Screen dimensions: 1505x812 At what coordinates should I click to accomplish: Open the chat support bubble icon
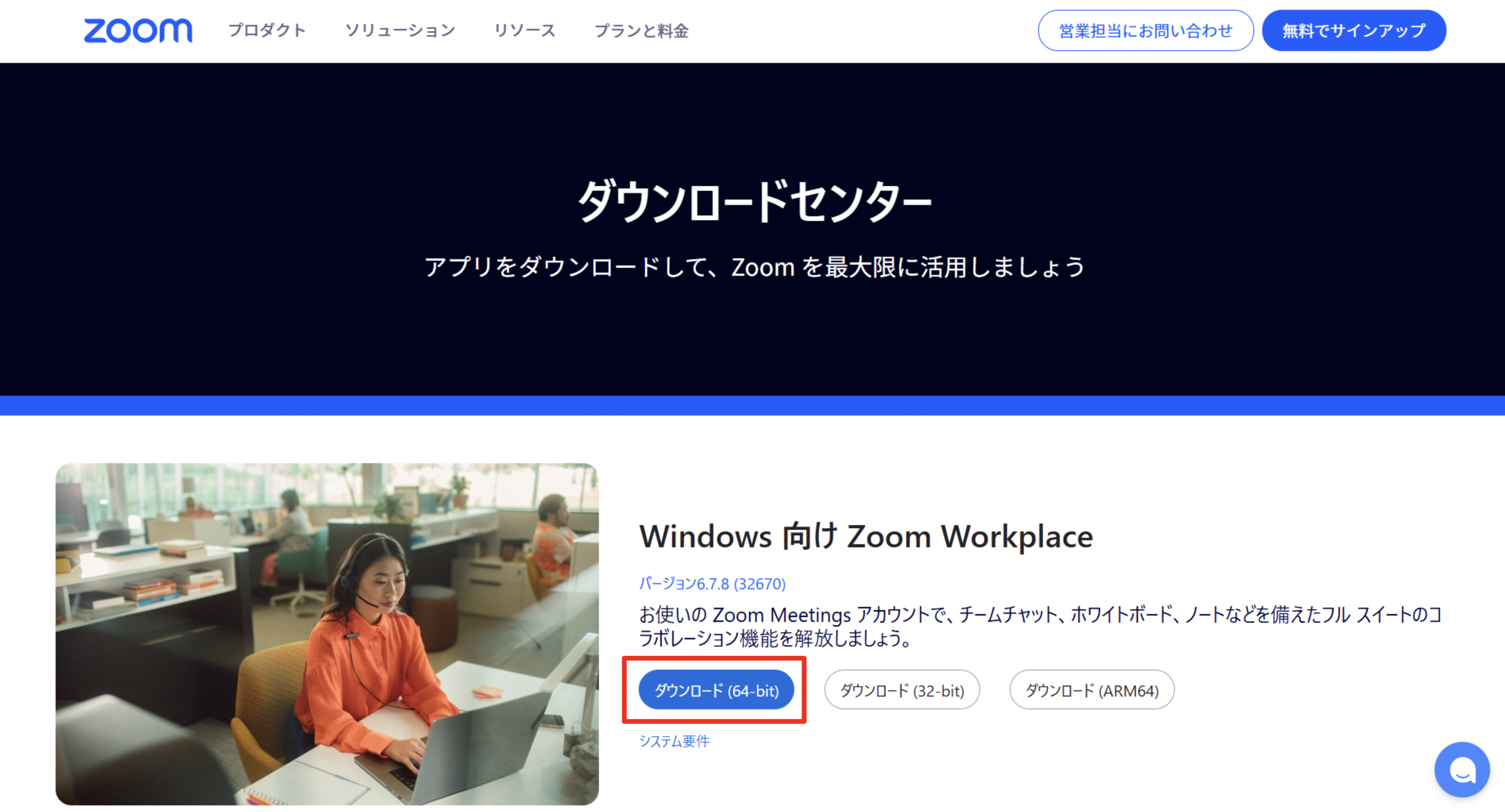point(1462,770)
